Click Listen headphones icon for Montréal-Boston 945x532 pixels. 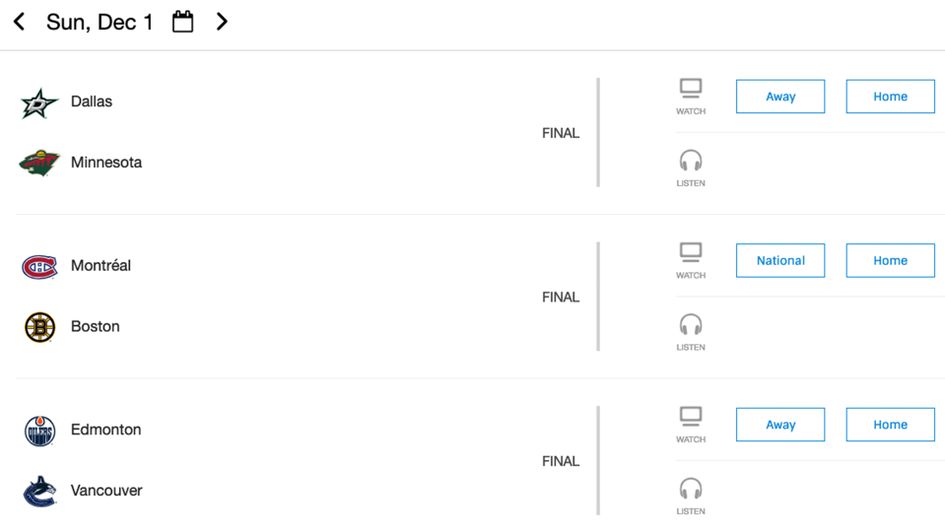[x=690, y=325]
